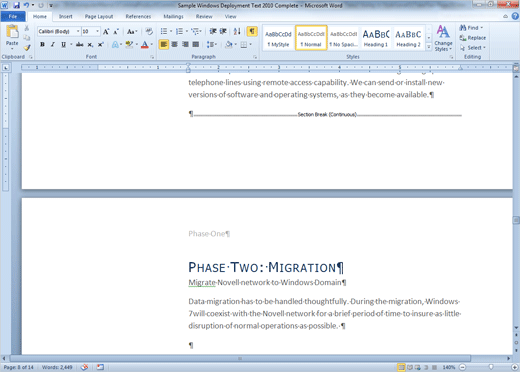Toggle Align Text Right
This screenshot has width=520, height=372.
click(x=185, y=44)
